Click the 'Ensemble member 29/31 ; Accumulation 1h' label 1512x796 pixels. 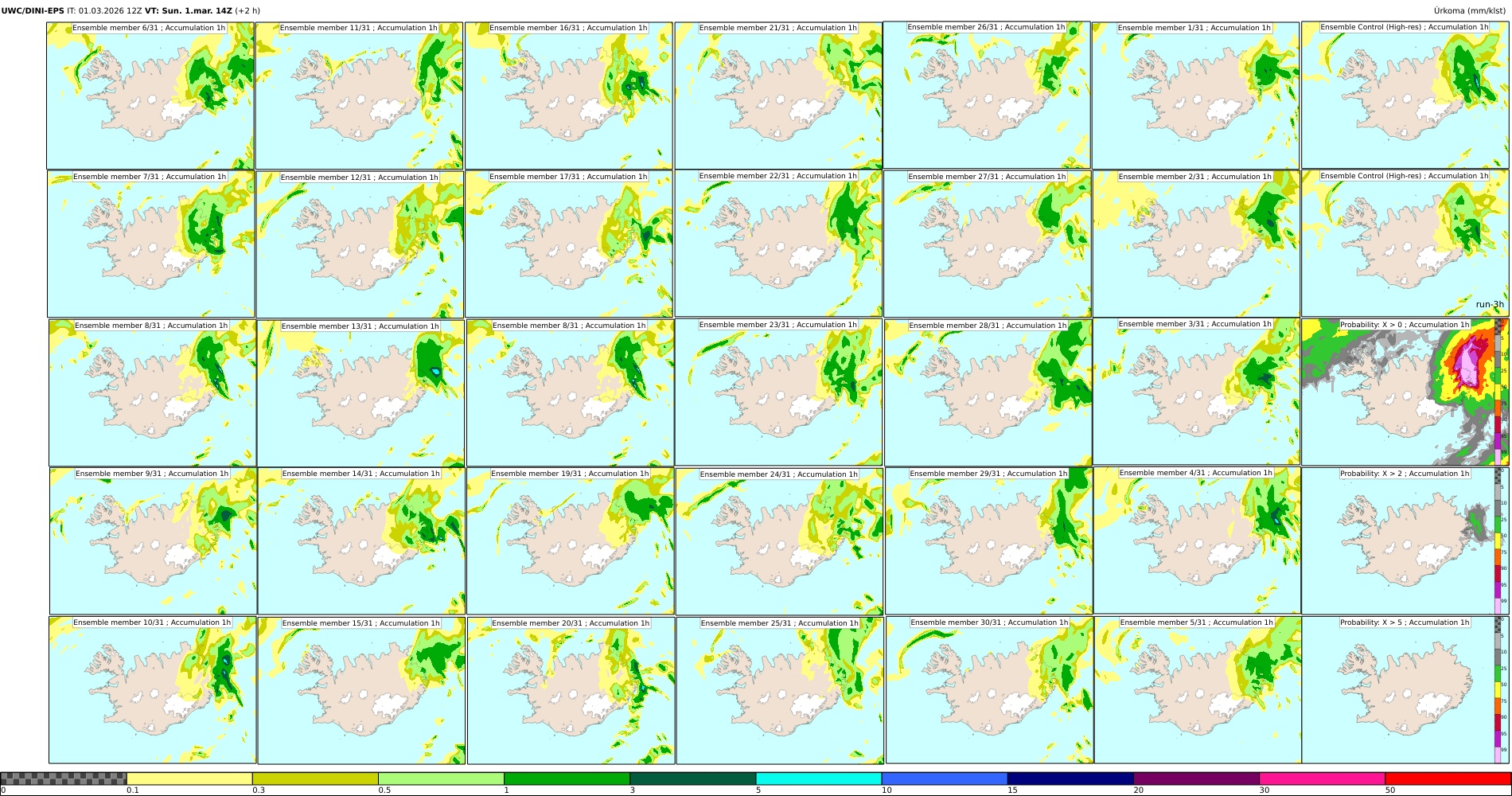click(988, 474)
